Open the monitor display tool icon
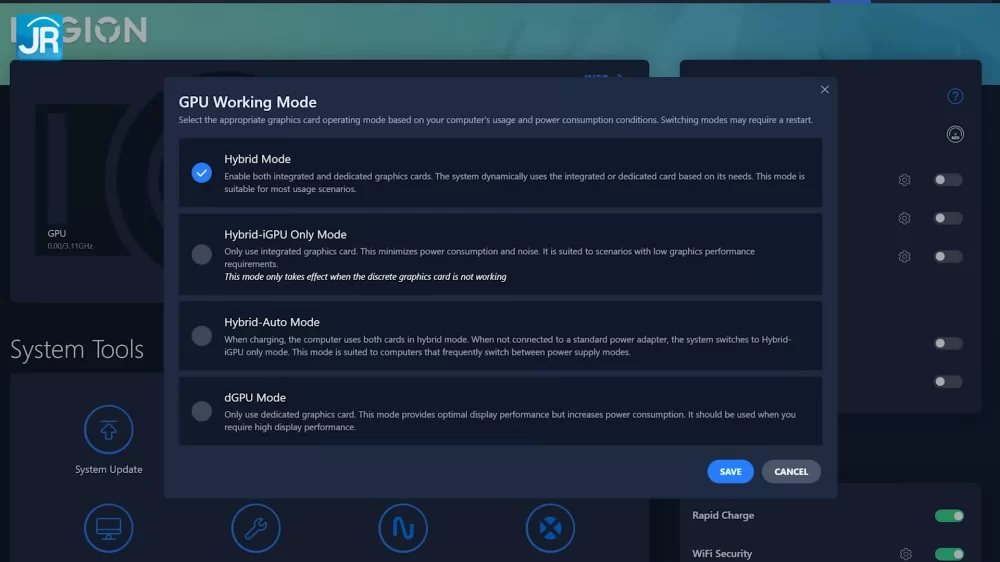Screen dimensions: 1000x562 (108, 528)
